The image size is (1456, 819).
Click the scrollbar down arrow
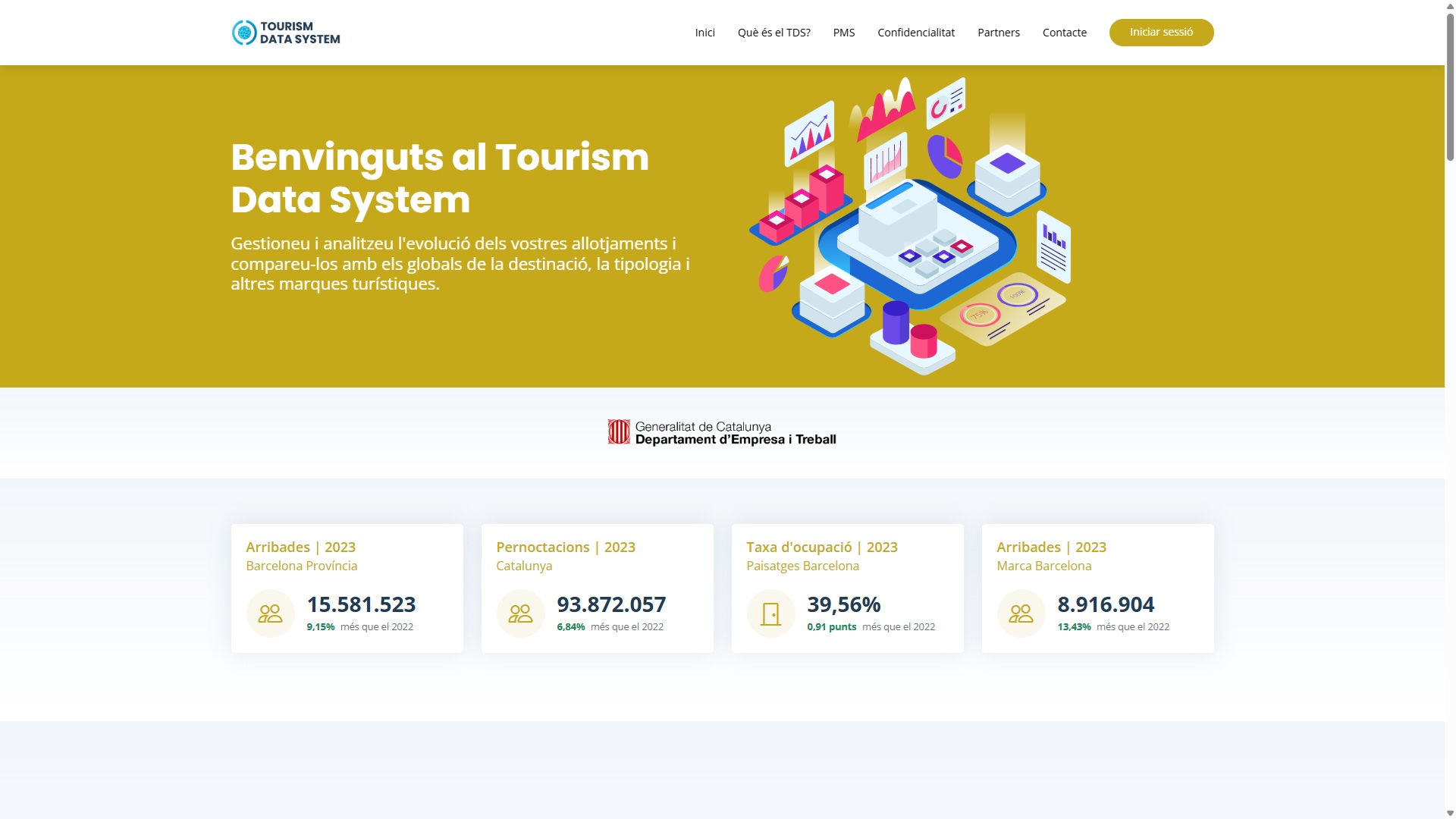click(x=1450, y=813)
